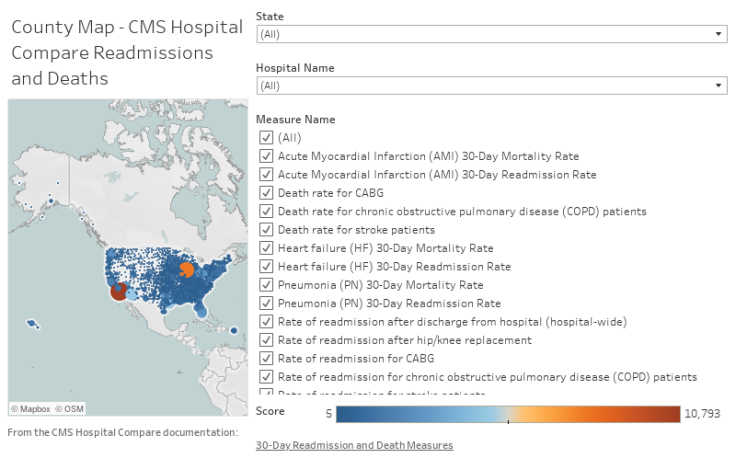Open 30-Day Readmission and Death Measures link
Screen dimensions: 736x454
[x=354, y=445]
